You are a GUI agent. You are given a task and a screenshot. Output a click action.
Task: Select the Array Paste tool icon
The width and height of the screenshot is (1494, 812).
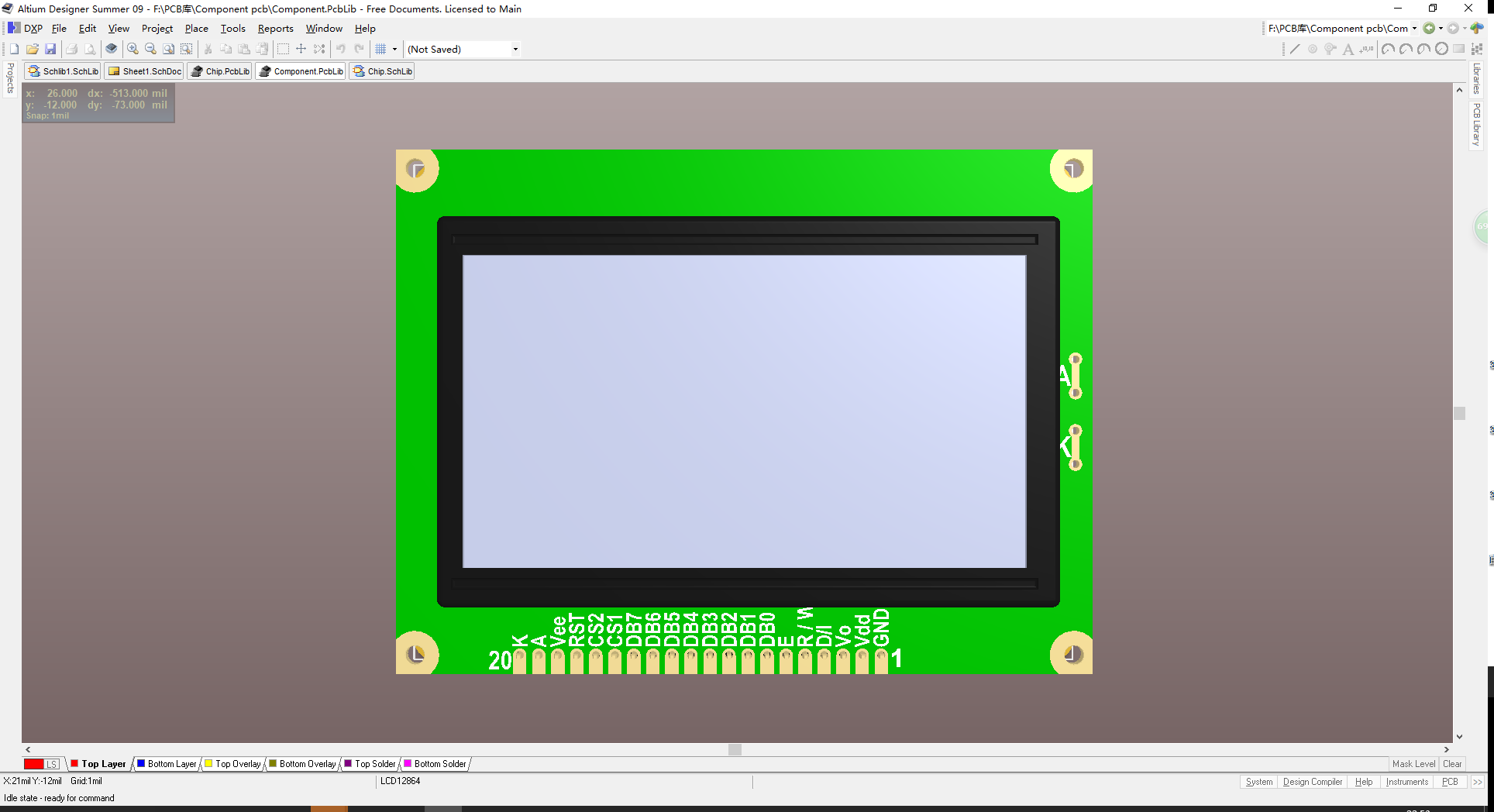click(1477, 49)
